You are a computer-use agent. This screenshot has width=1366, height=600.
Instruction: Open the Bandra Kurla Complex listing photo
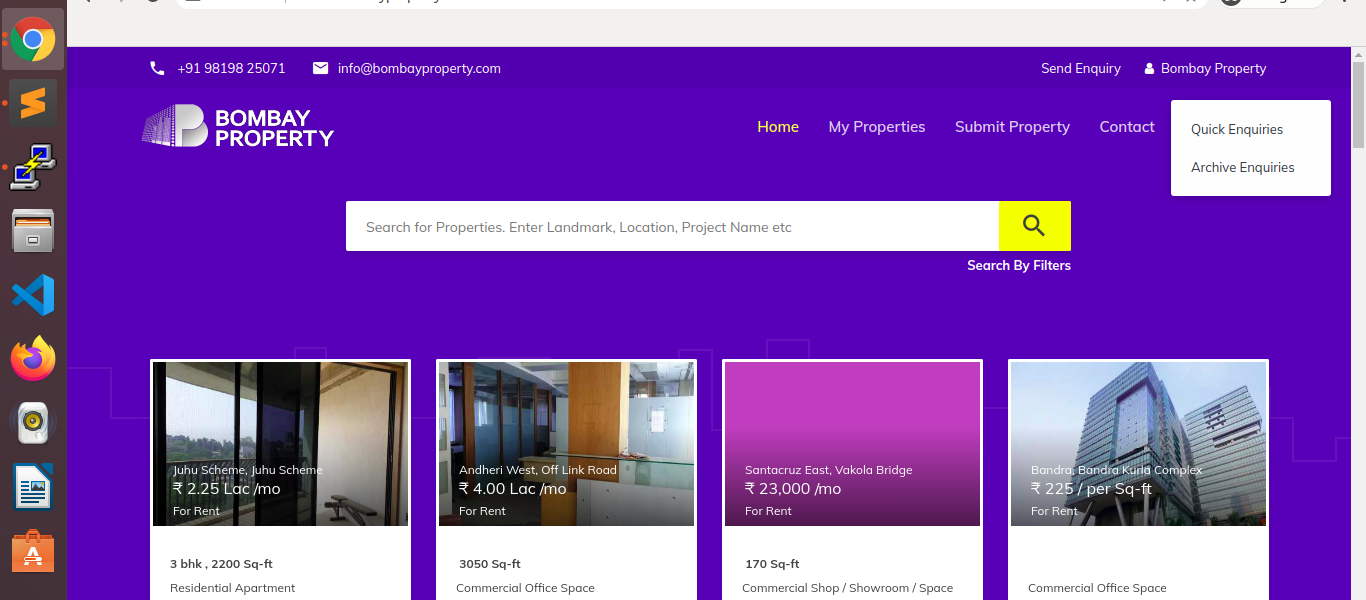point(1138,443)
